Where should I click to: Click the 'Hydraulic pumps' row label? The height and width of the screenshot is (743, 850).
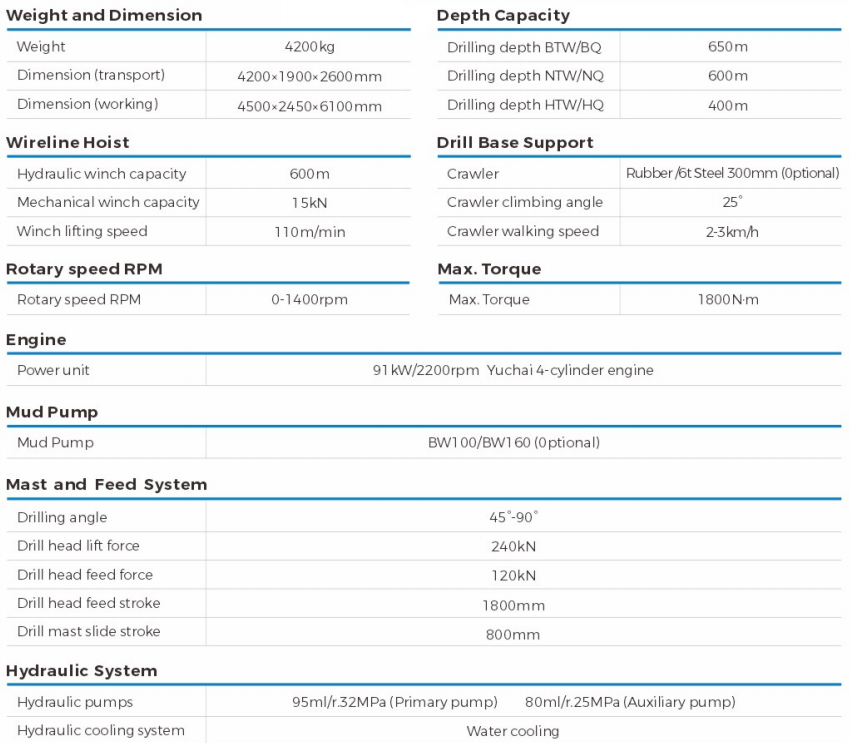[75, 702]
